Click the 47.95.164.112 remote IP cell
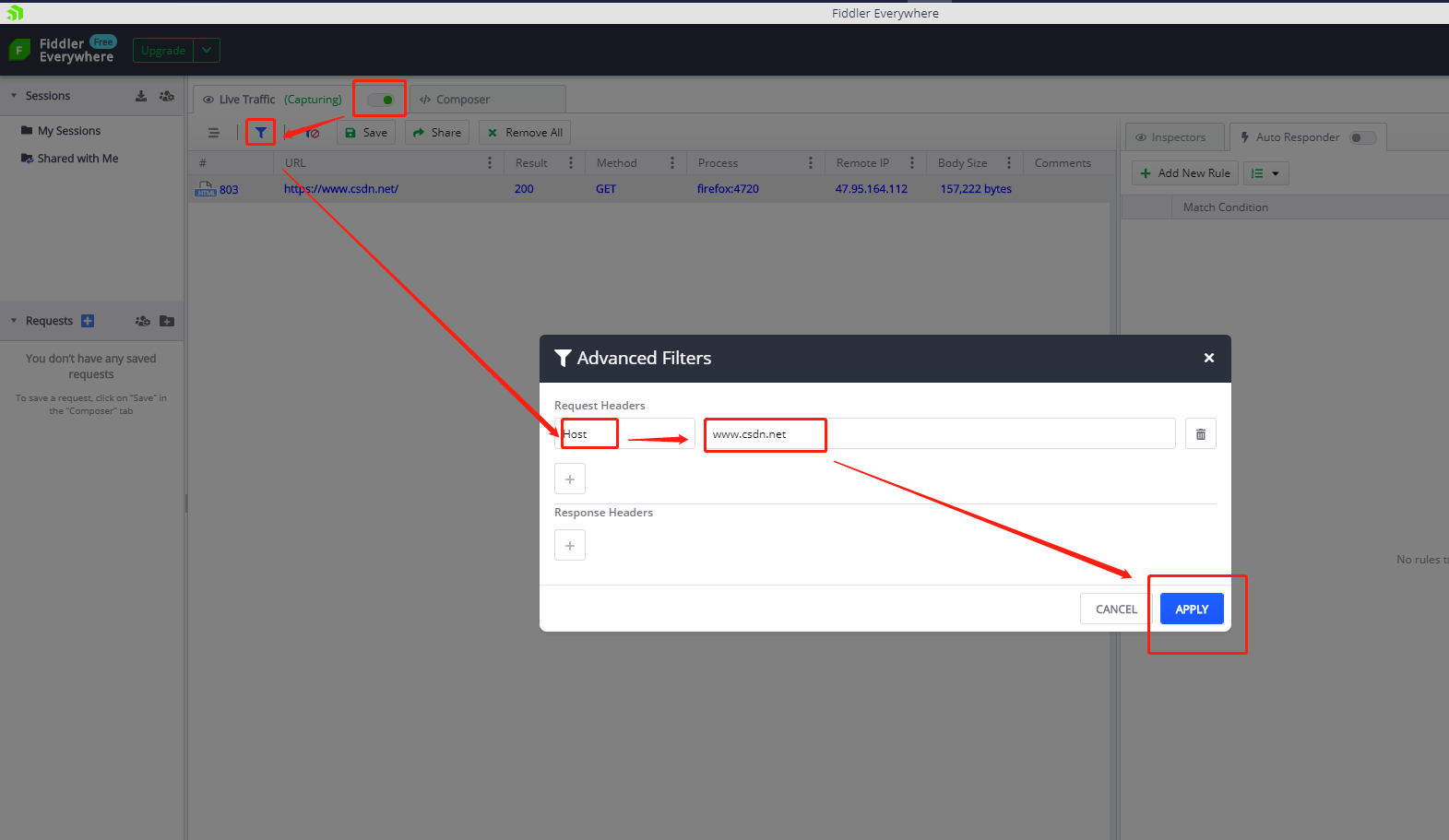This screenshot has width=1449, height=840. (x=872, y=189)
